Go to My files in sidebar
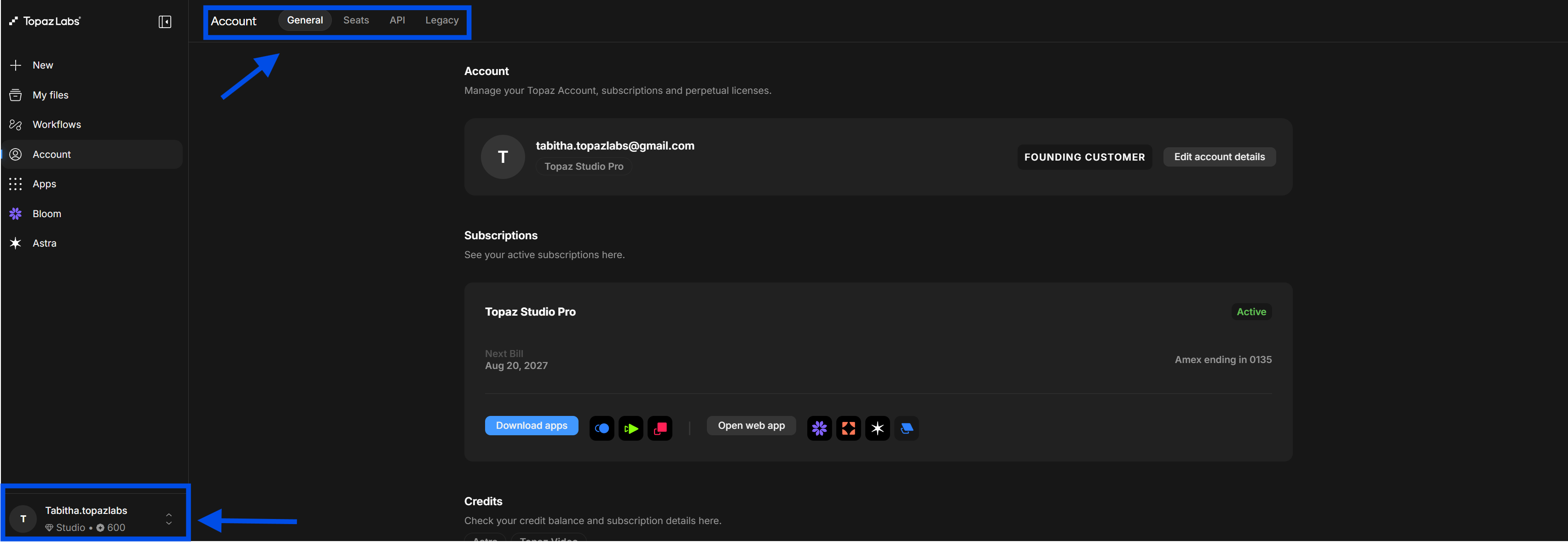Viewport: 1568px width, 542px height. point(51,95)
